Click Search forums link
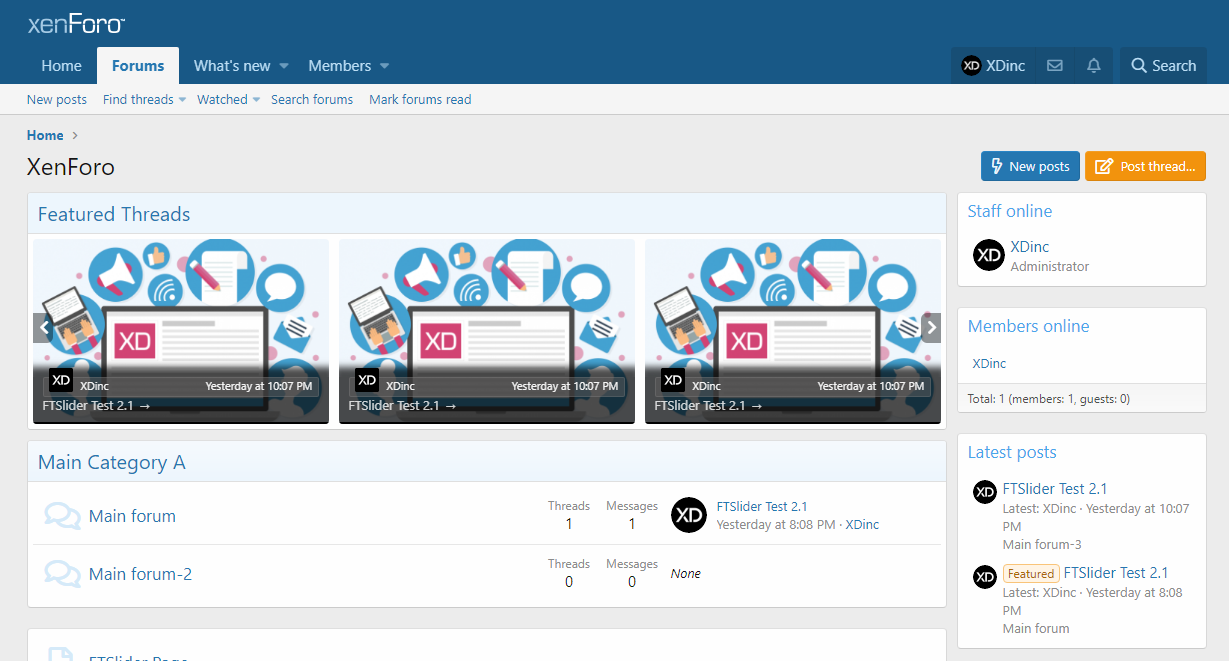 (x=312, y=100)
